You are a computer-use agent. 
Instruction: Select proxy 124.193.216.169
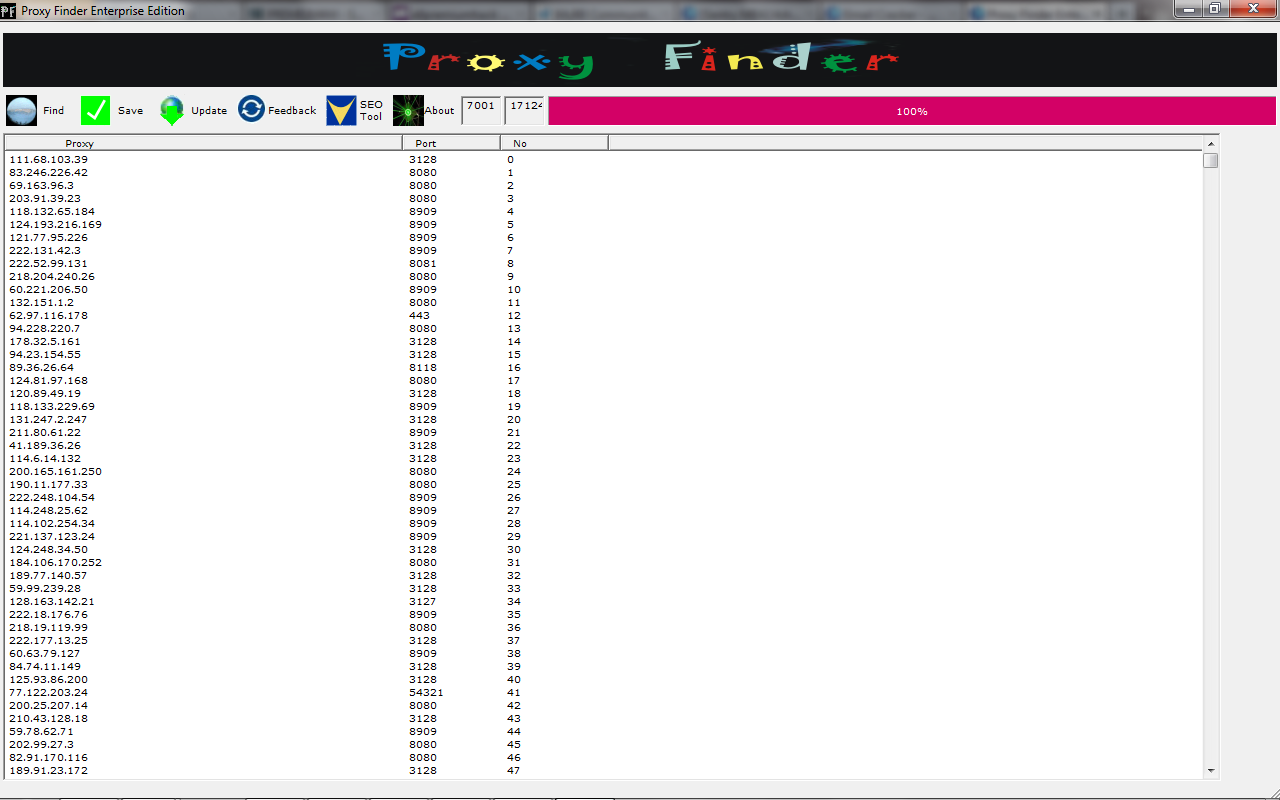pos(56,224)
